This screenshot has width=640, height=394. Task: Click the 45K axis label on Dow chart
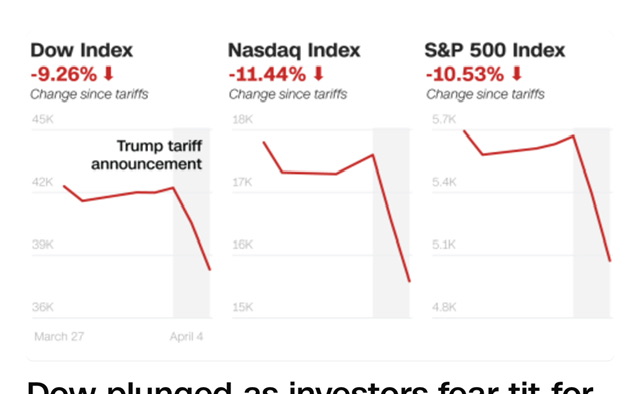[x=43, y=119]
